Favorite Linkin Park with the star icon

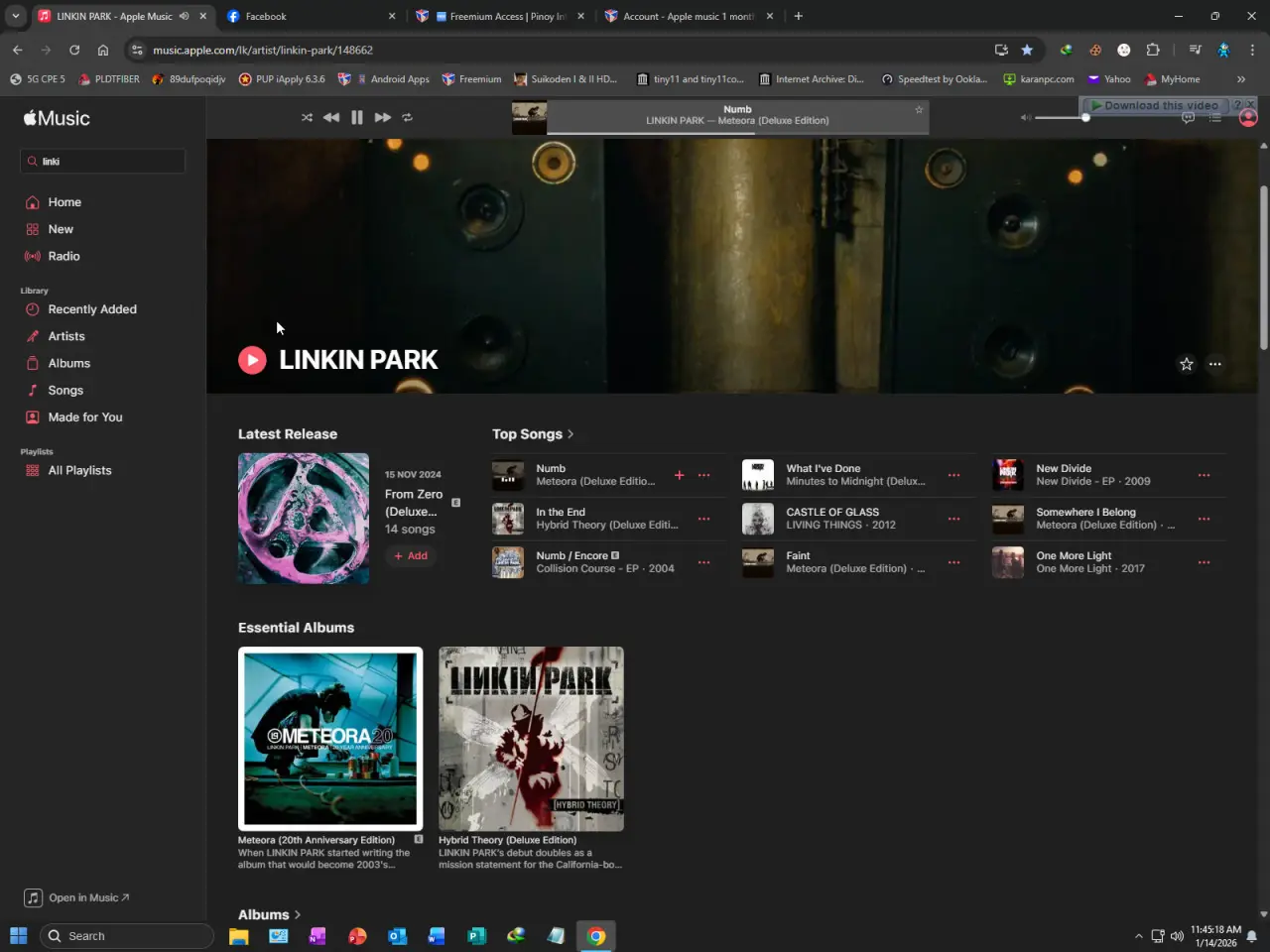pos(1186,364)
